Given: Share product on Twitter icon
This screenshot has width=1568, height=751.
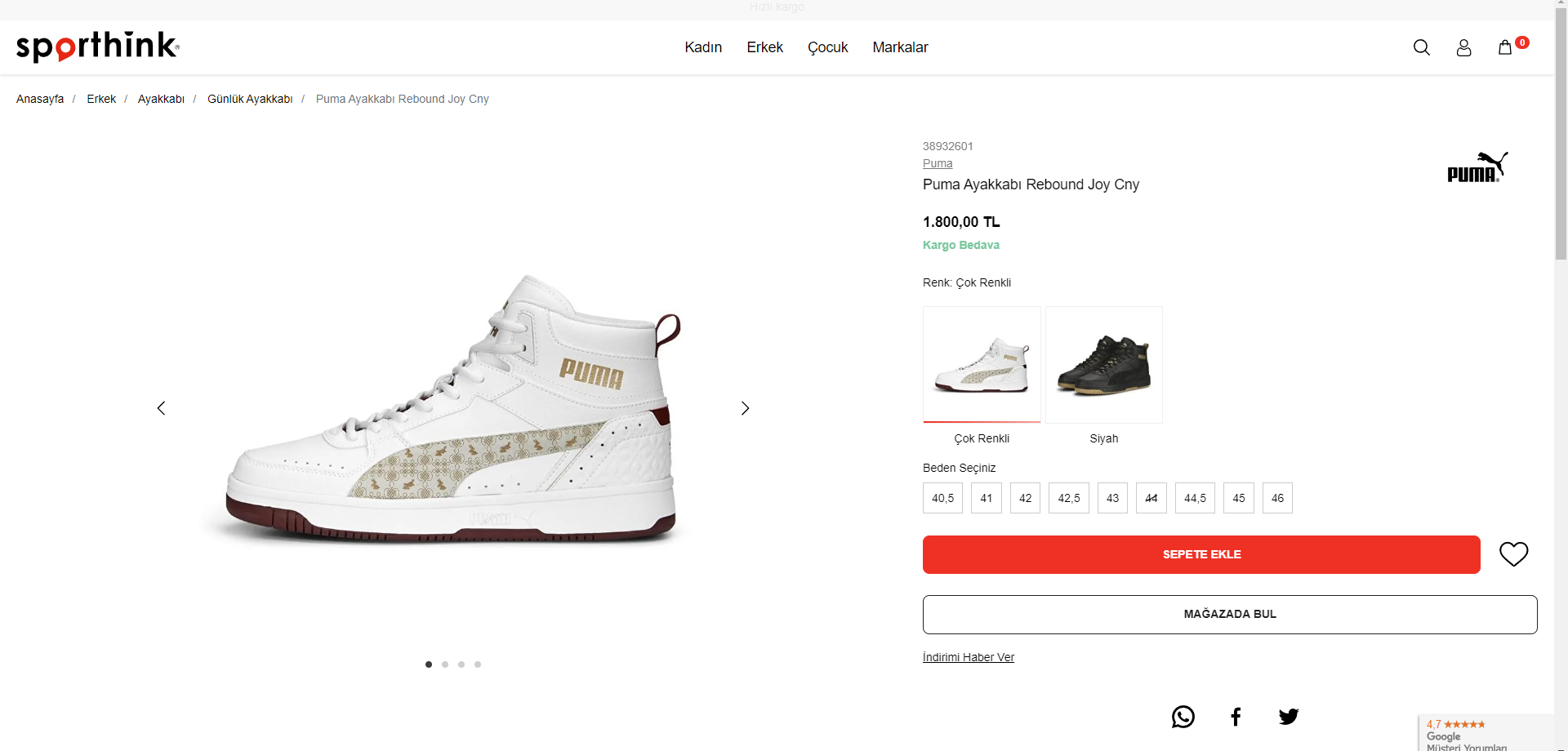Looking at the screenshot, I should tap(1289, 717).
